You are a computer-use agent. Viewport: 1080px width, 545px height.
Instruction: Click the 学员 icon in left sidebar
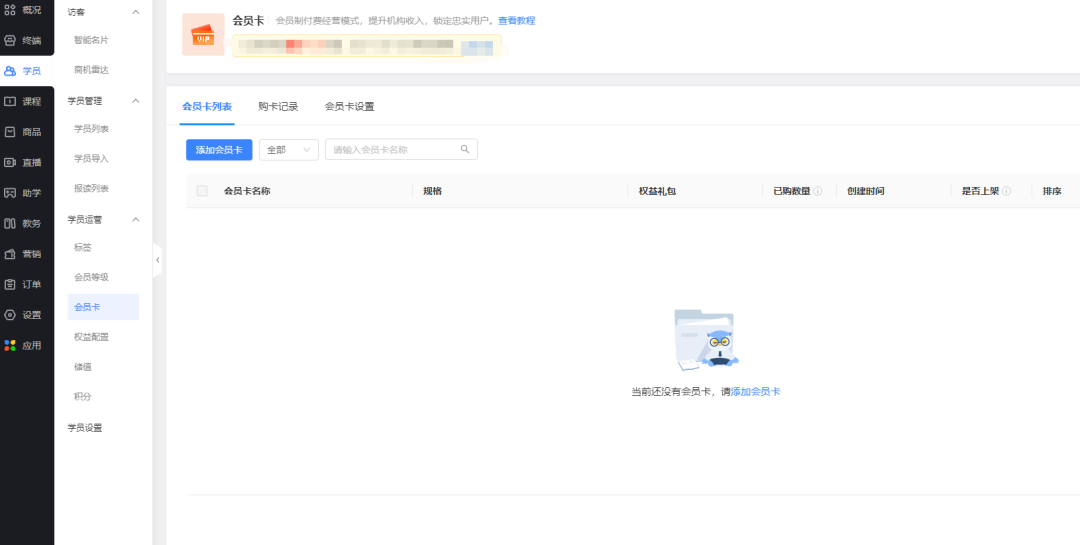[x=10, y=71]
